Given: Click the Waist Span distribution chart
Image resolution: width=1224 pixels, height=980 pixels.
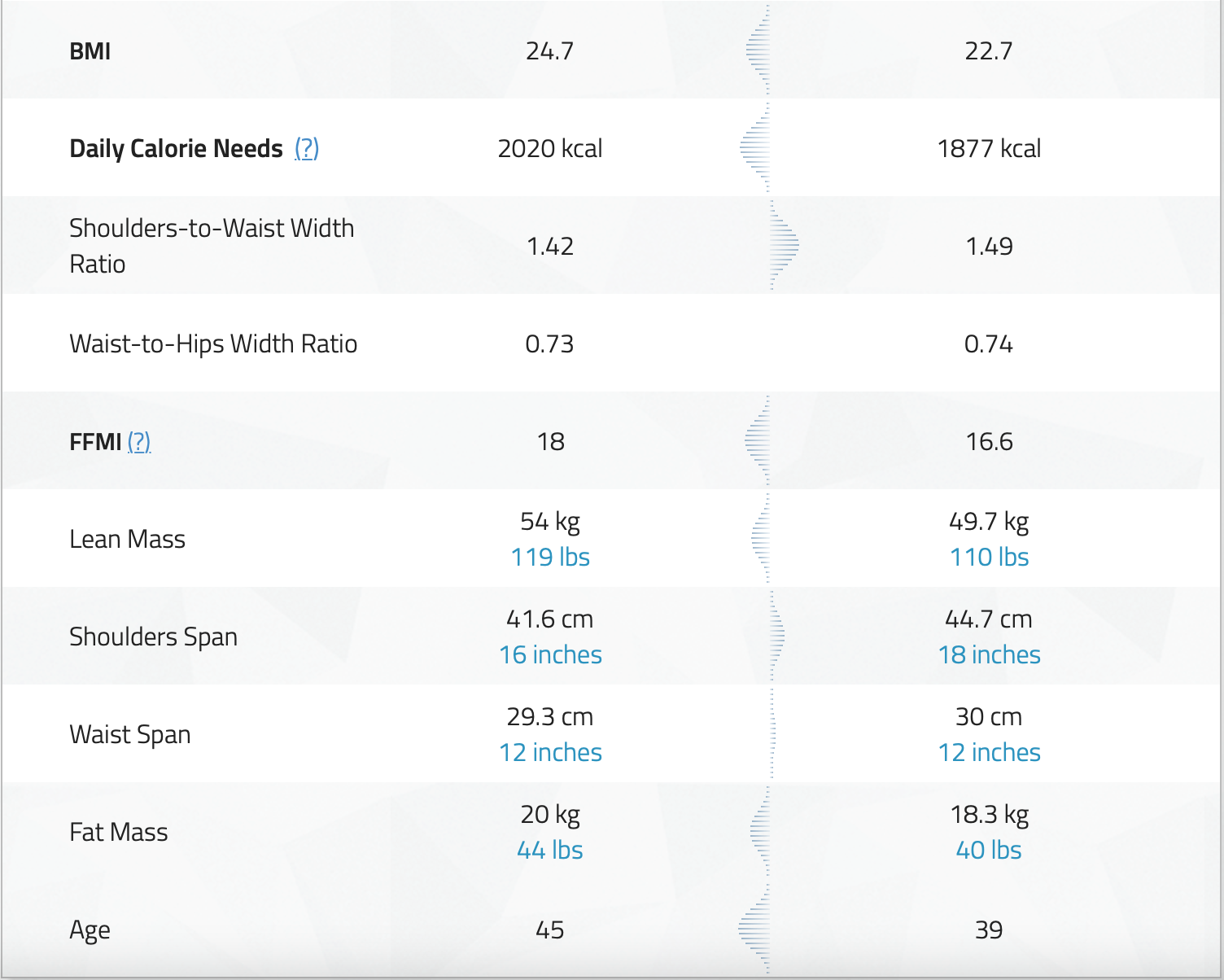Looking at the screenshot, I should pos(772,733).
